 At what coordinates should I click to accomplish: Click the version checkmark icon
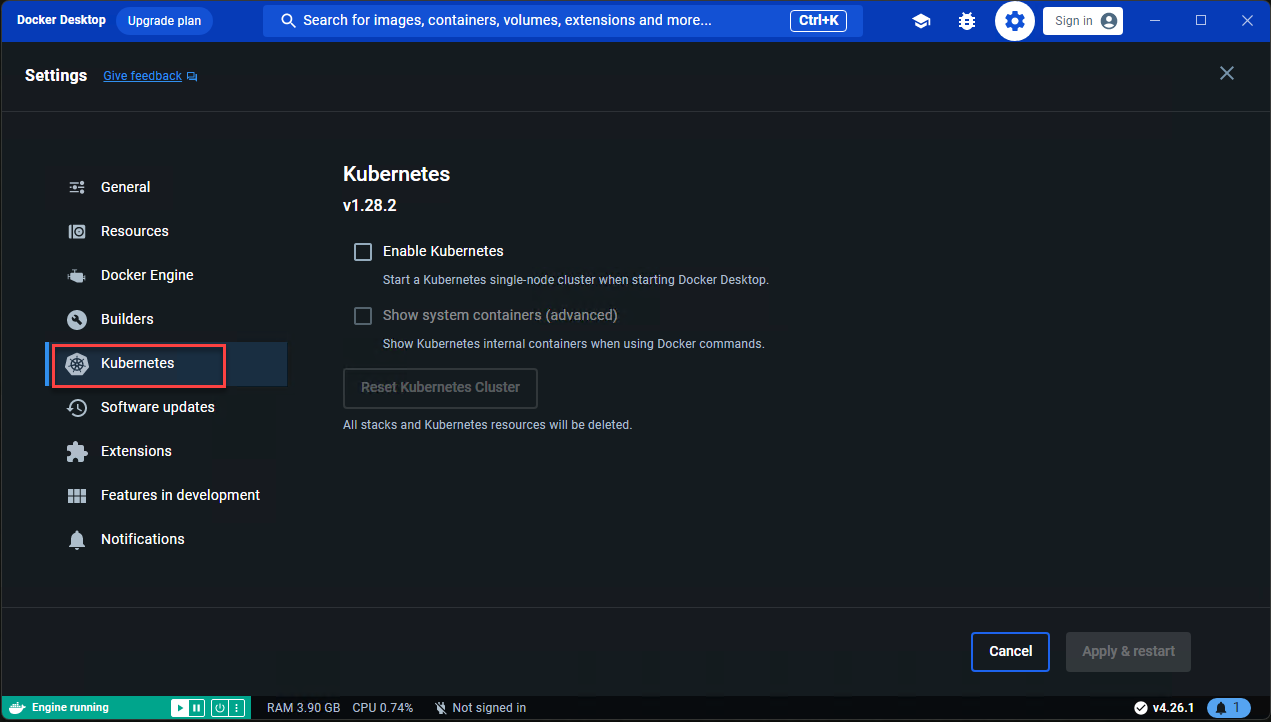[x=1140, y=708]
